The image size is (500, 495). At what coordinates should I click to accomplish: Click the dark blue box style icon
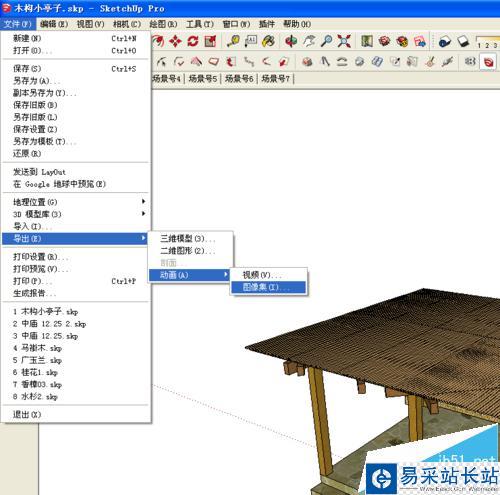(x=444, y=41)
